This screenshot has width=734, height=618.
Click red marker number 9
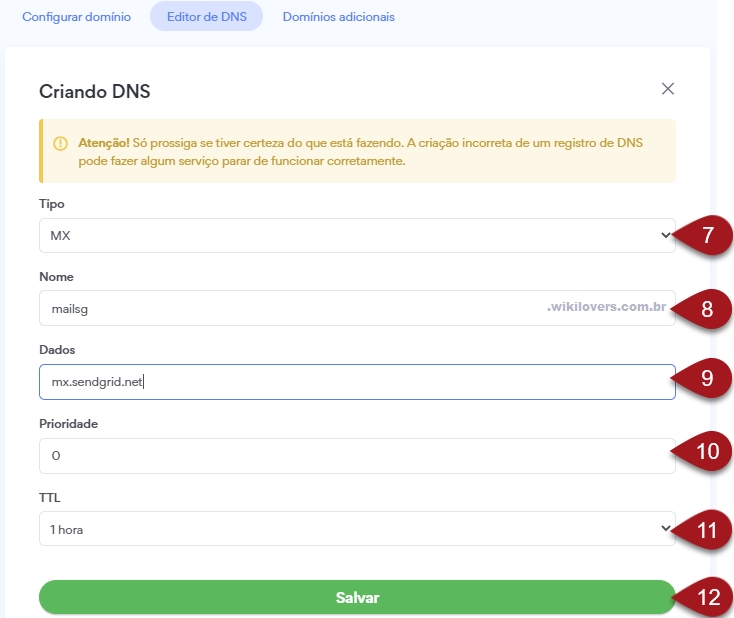[x=703, y=378]
